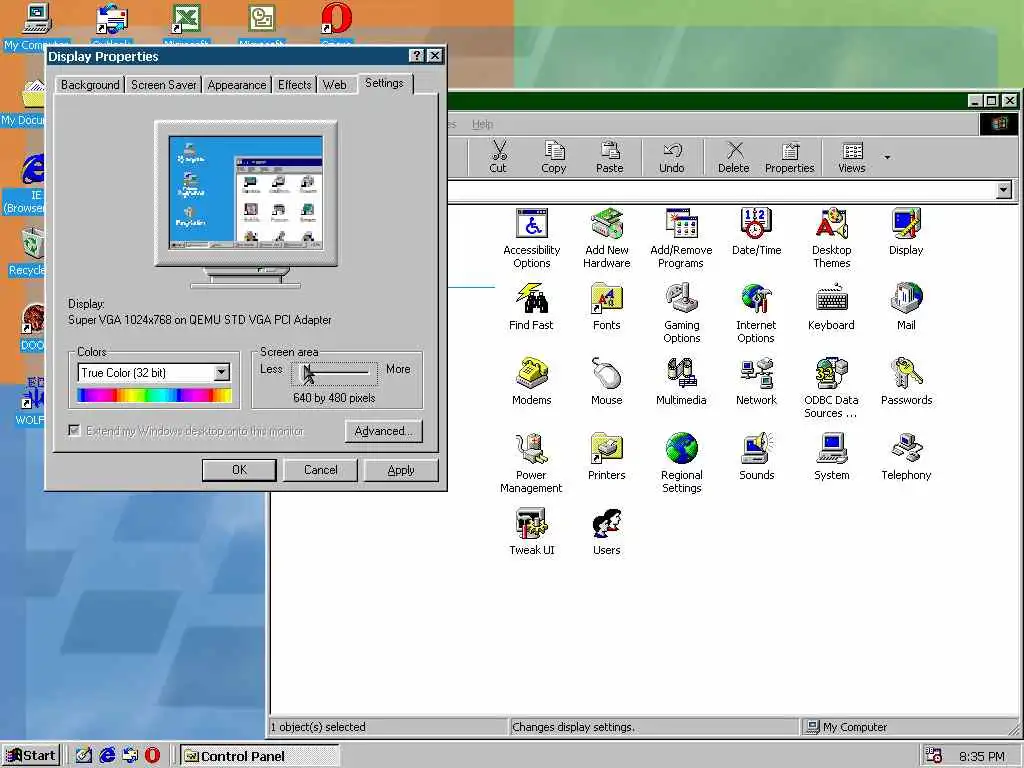This screenshot has height=768, width=1024.
Task: Open the Sounds applet
Action: point(756,457)
